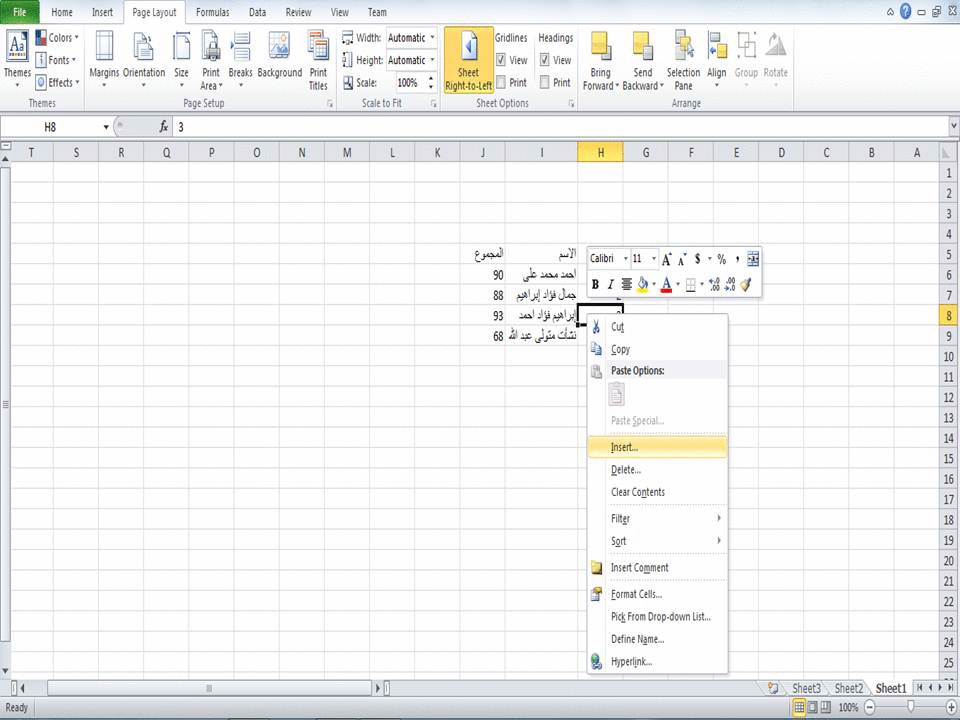The height and width of the screenshot is (720, 960).
Task: Select Copy in the context menu
Action: coord(658,350)
